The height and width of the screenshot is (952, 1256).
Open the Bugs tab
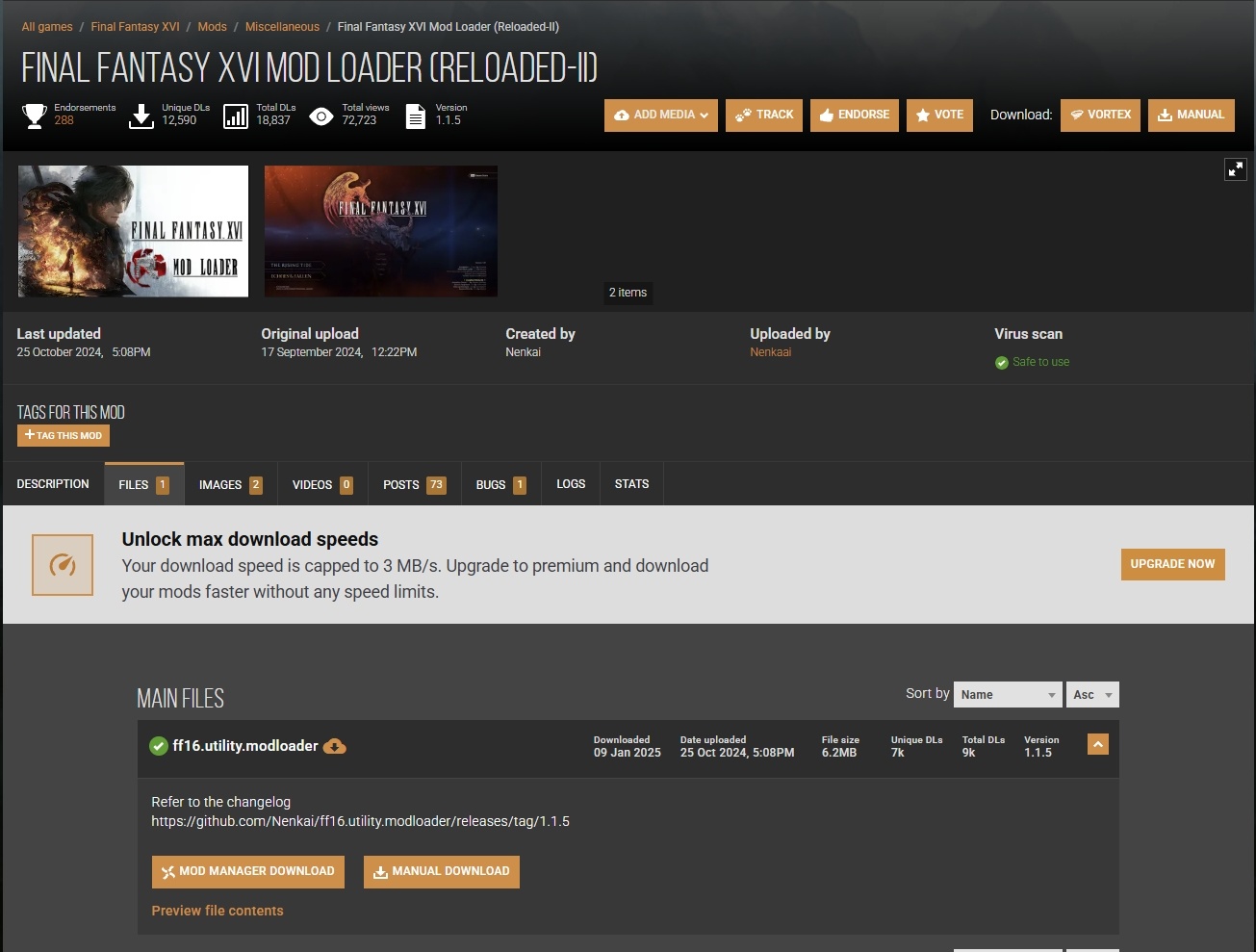pos(500,484)
